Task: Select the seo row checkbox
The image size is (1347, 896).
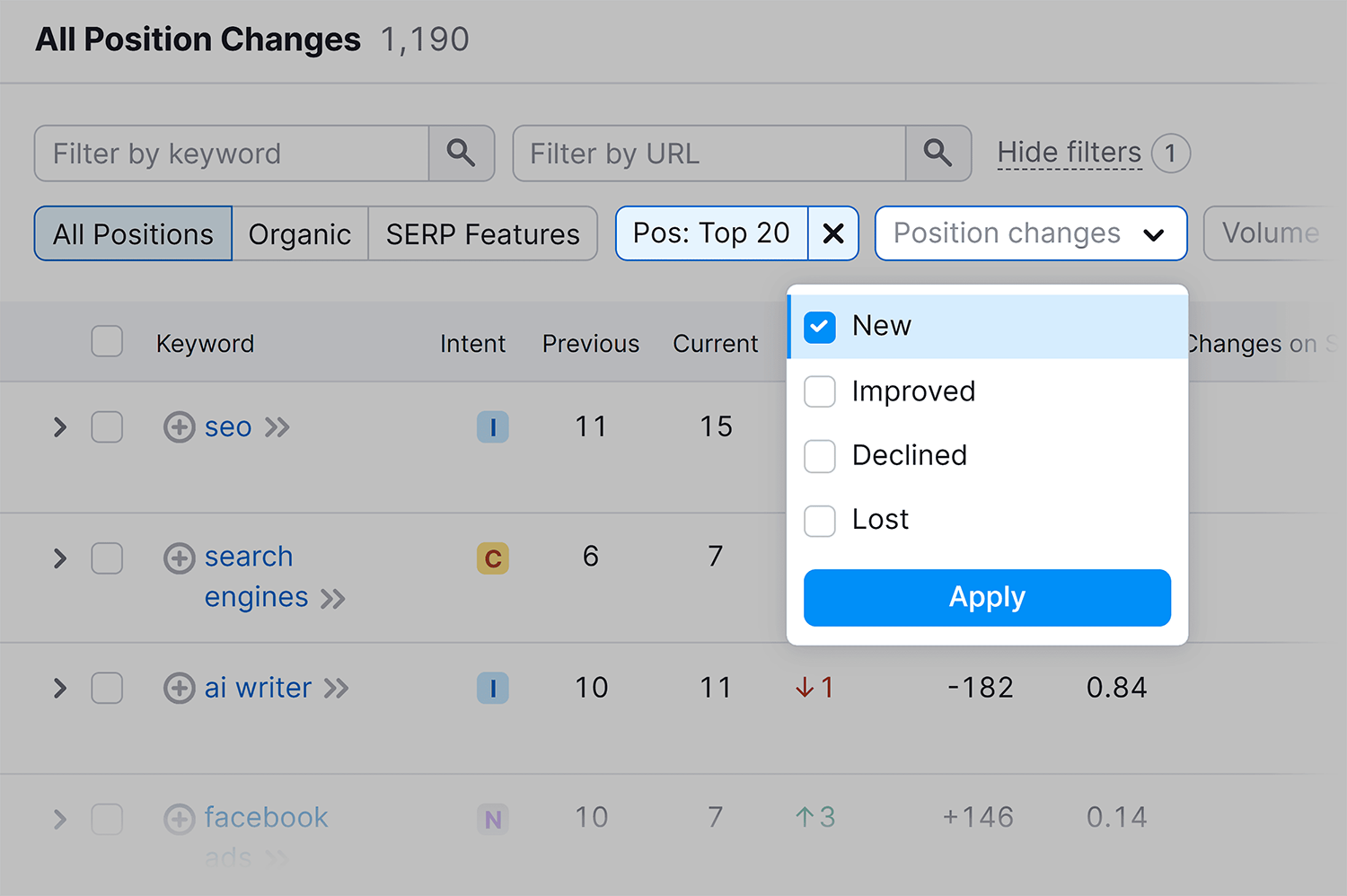Action: pos(107,427)
